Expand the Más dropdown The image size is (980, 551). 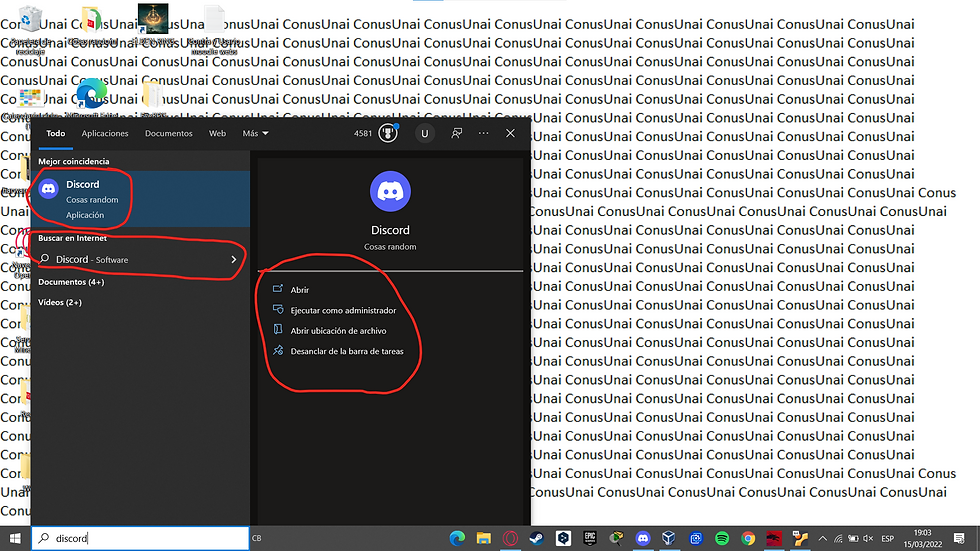point(256,133)
